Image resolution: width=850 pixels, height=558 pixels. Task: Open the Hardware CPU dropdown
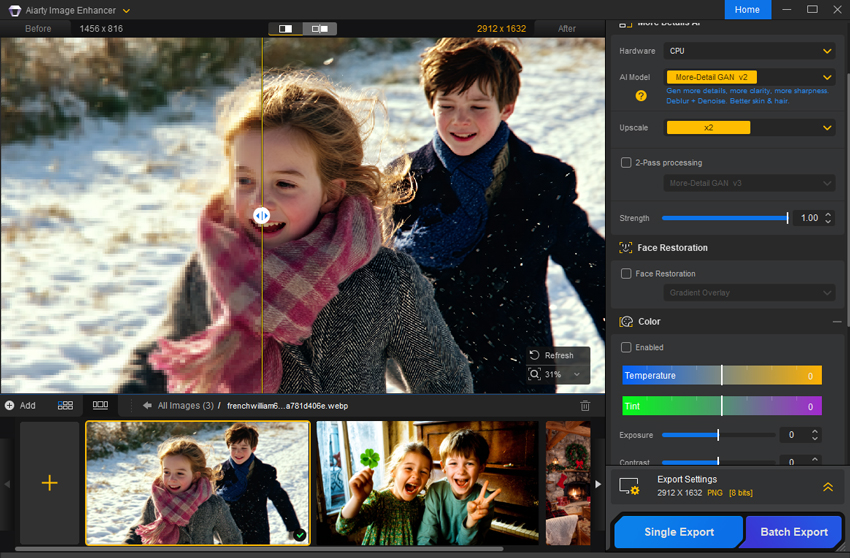point(749,51)
